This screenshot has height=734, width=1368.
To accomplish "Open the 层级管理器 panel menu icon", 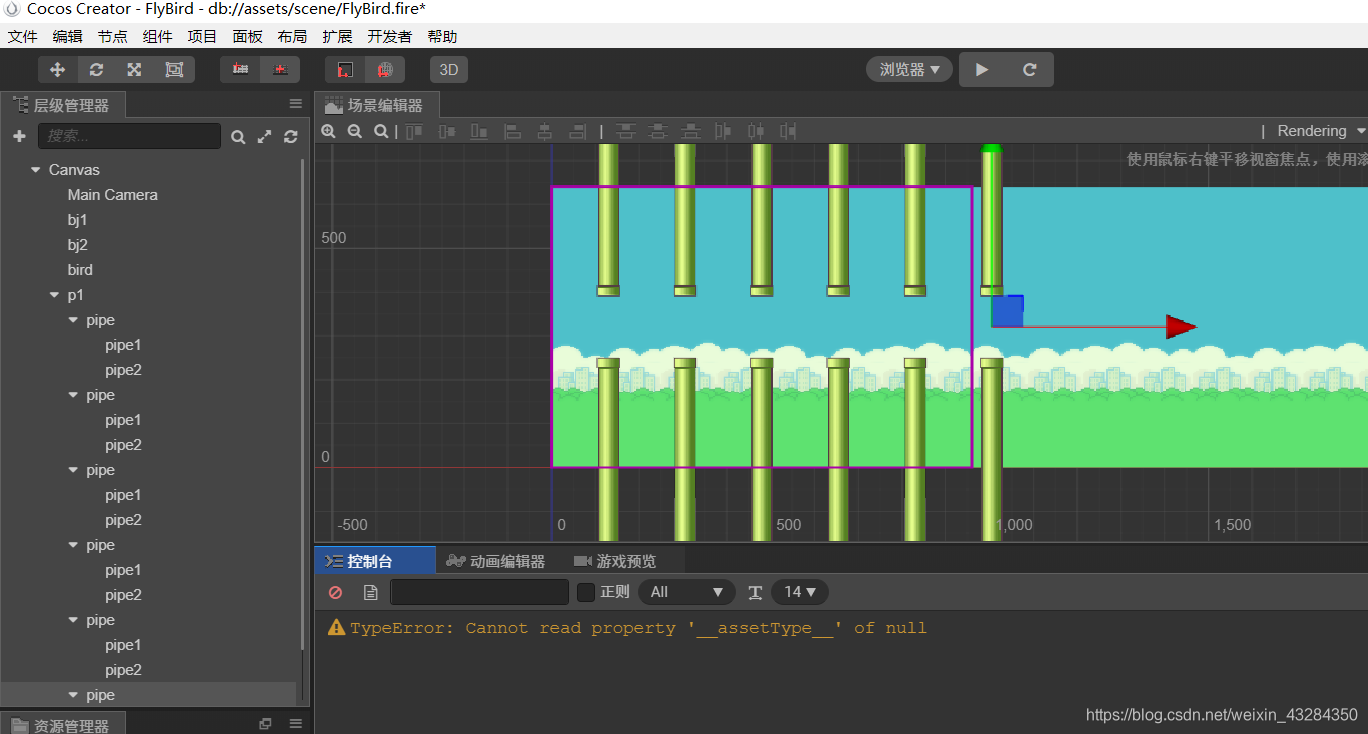I will tap(296, 104).
